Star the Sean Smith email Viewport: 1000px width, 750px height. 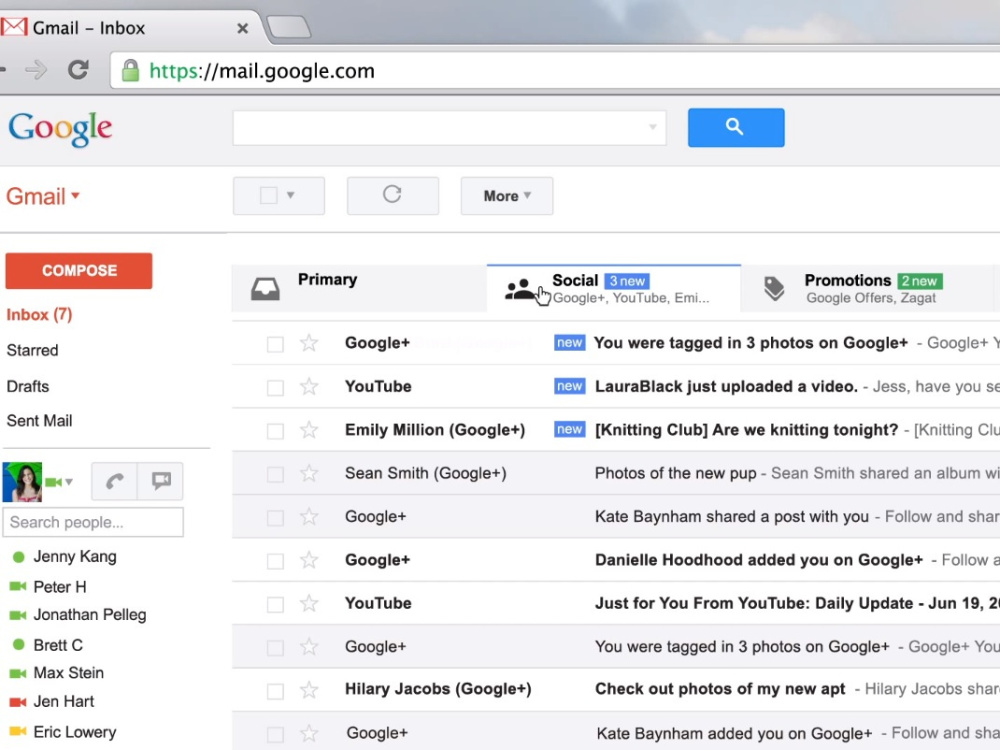(309, 473)
